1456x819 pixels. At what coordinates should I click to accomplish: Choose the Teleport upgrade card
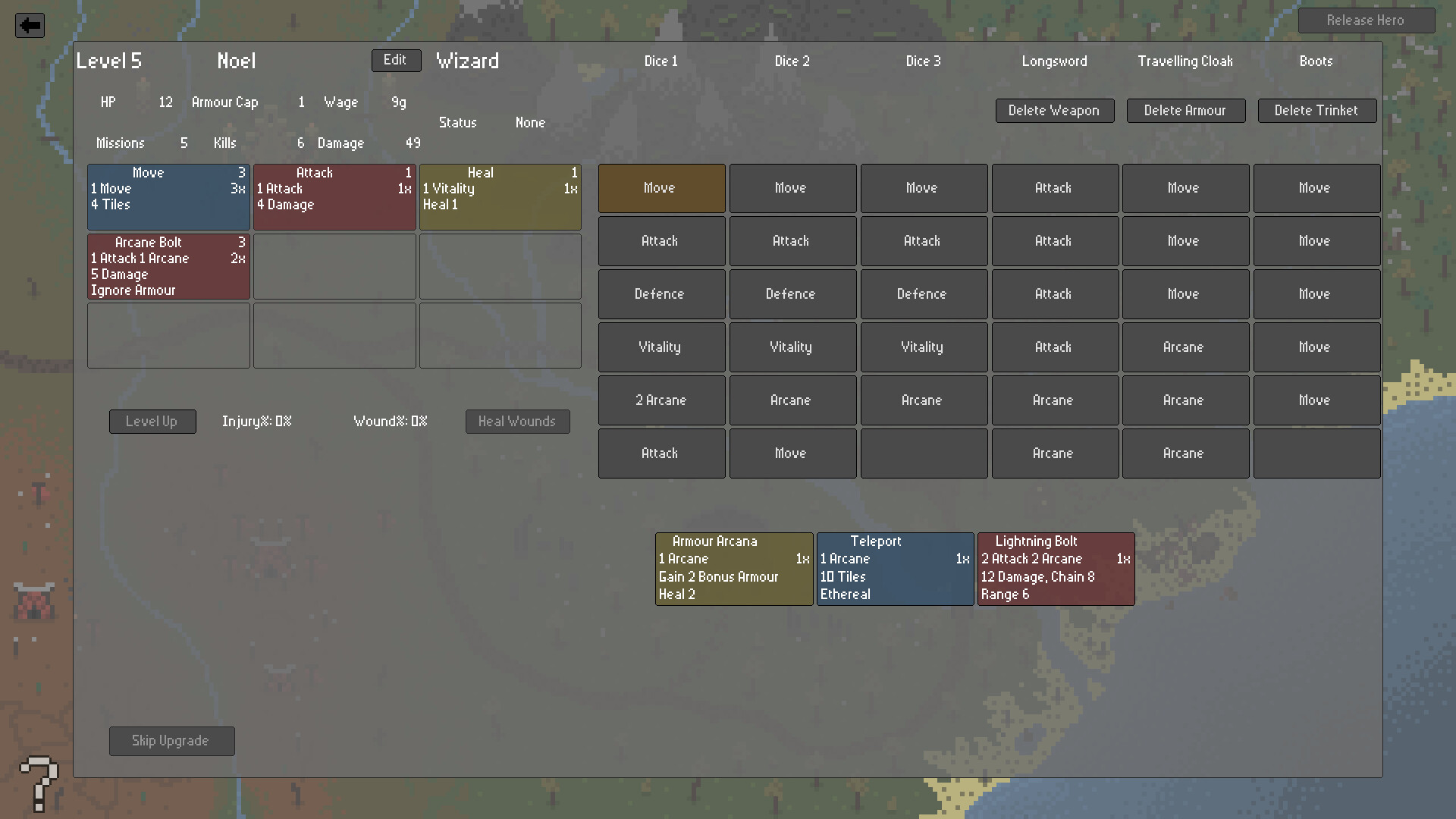click(x=895, y=568)
